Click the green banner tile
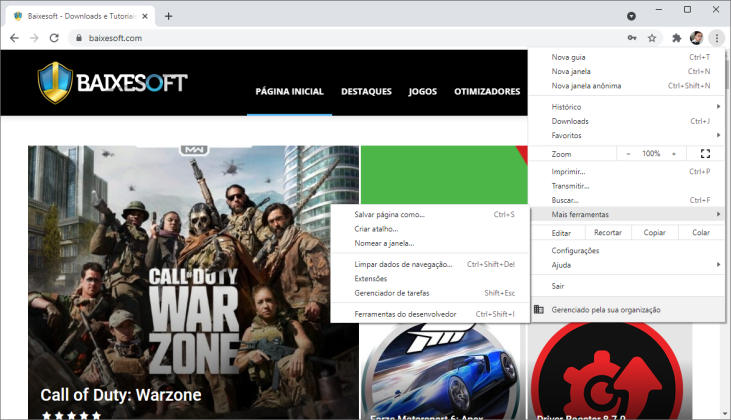The image size is (731, 420). tap(444, 175)
